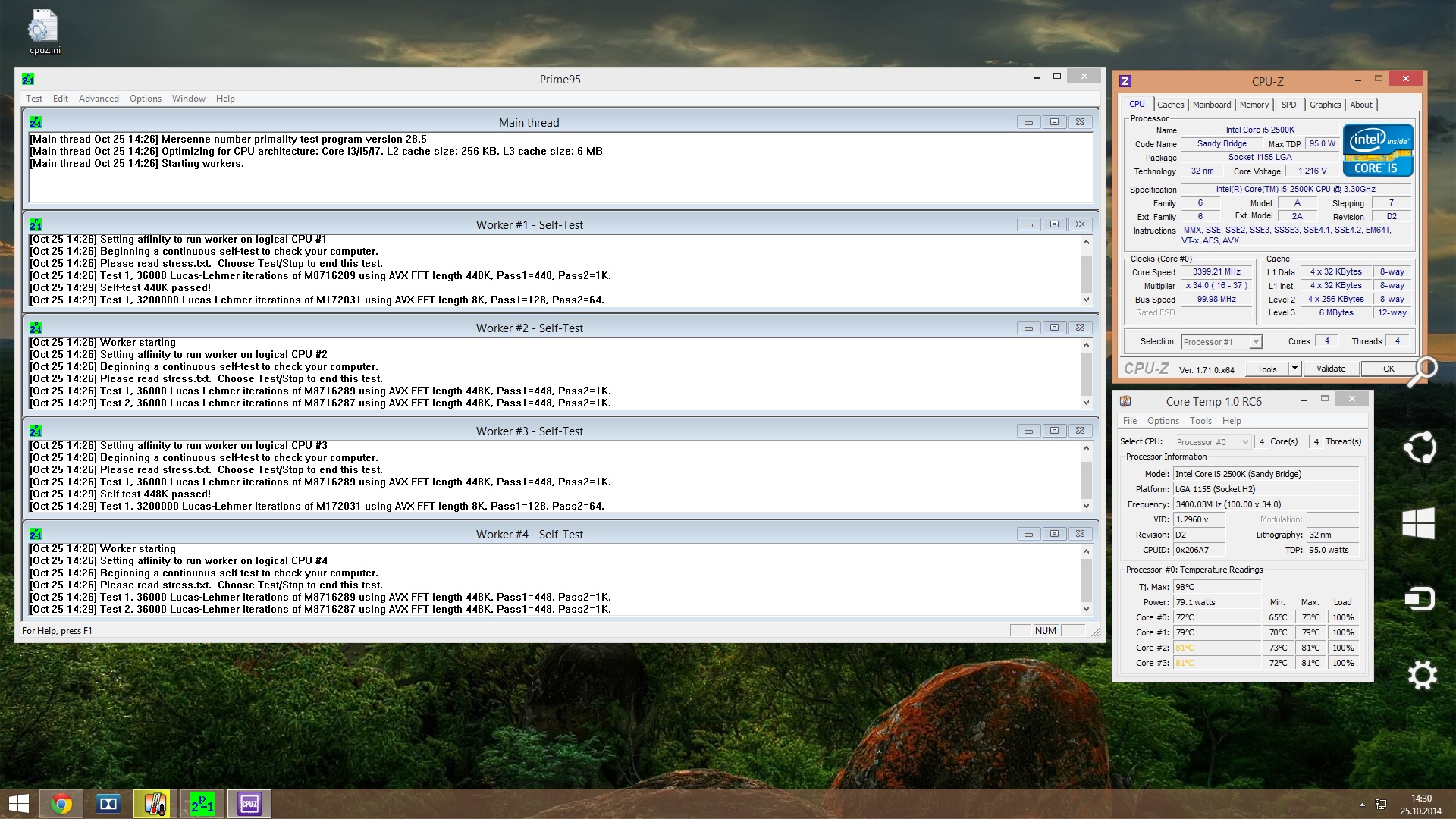Open the Prime95 Help menu
This screenshot has height=819, width=1456.
225,99
